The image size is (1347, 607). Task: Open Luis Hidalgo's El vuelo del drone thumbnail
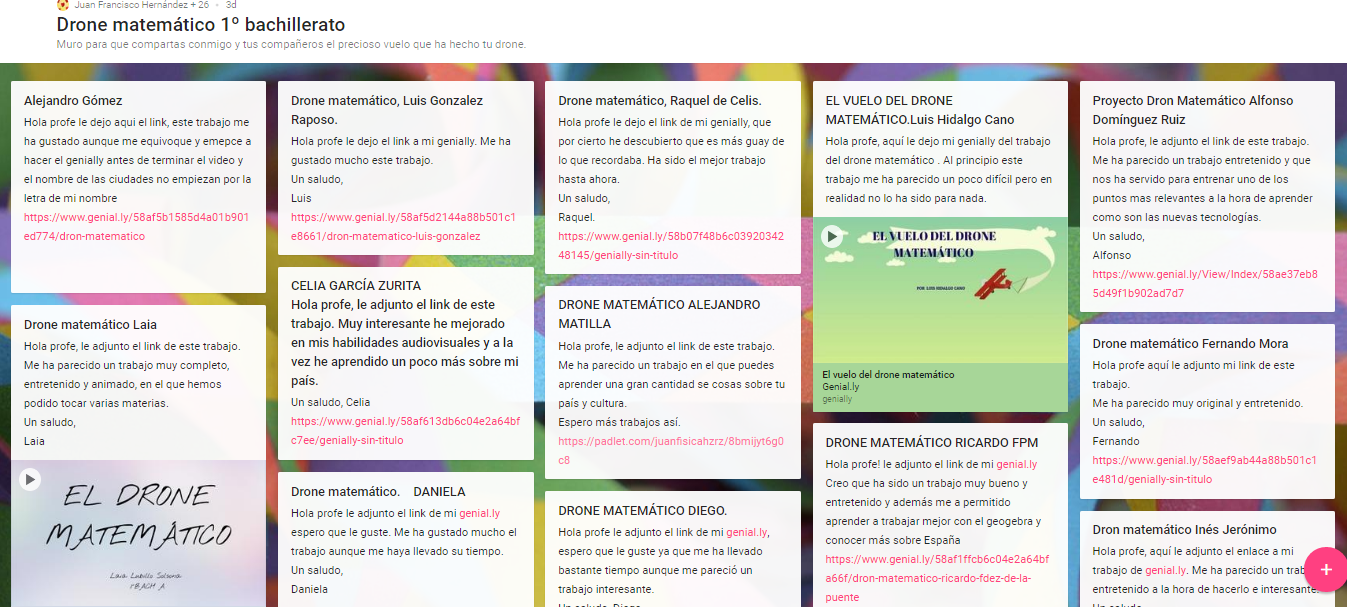[940, 289]
